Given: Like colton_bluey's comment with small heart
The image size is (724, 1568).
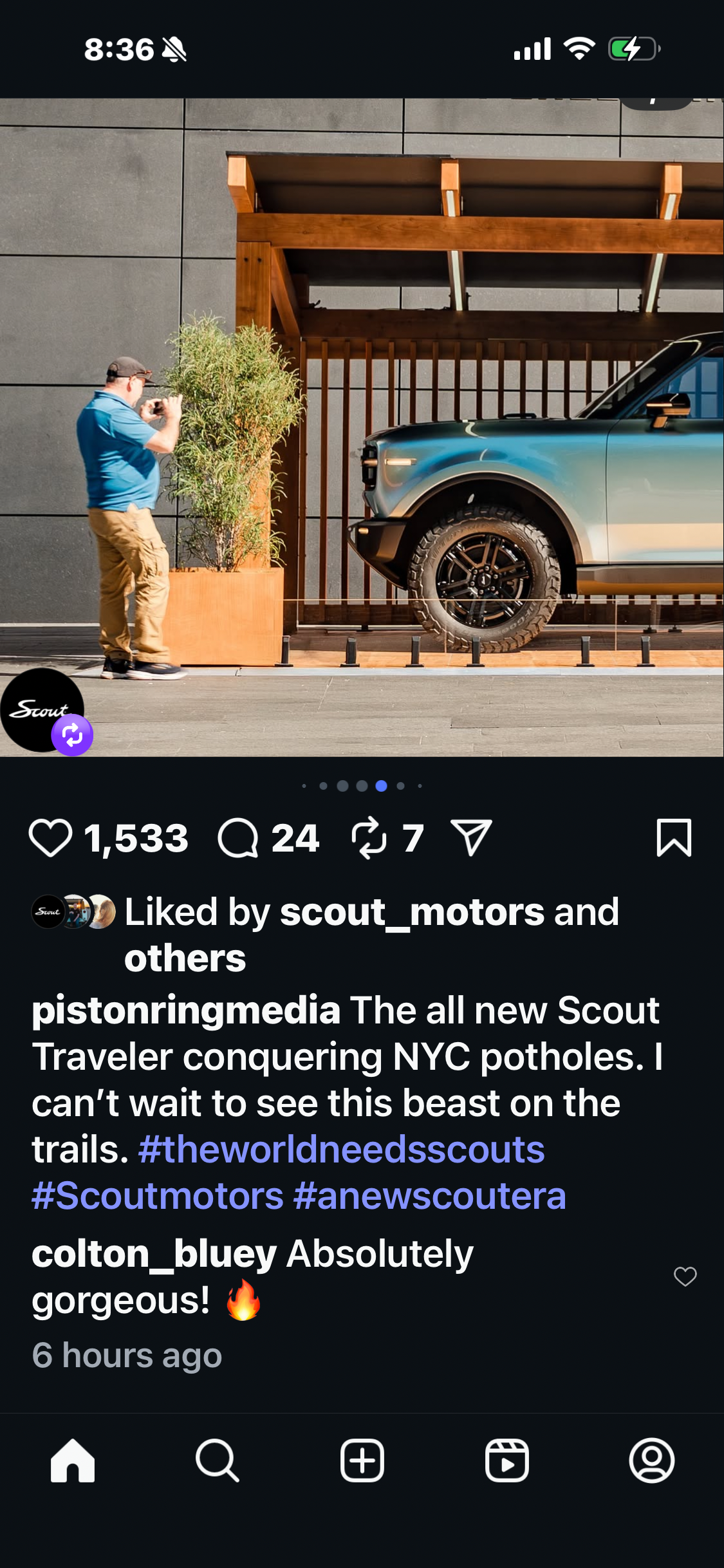Looking at the screenshot, I should (685, 1276).
